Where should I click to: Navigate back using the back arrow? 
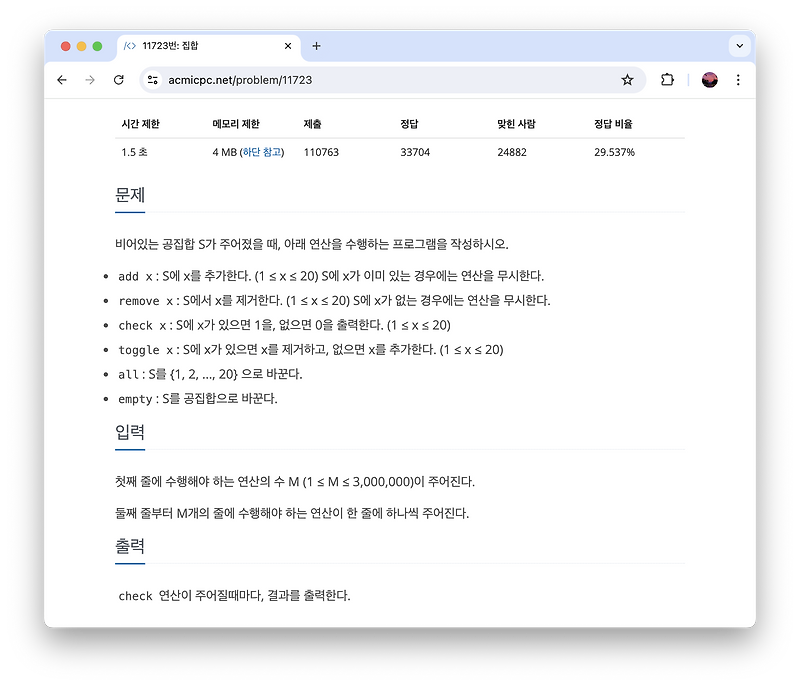tap(61, 81)
